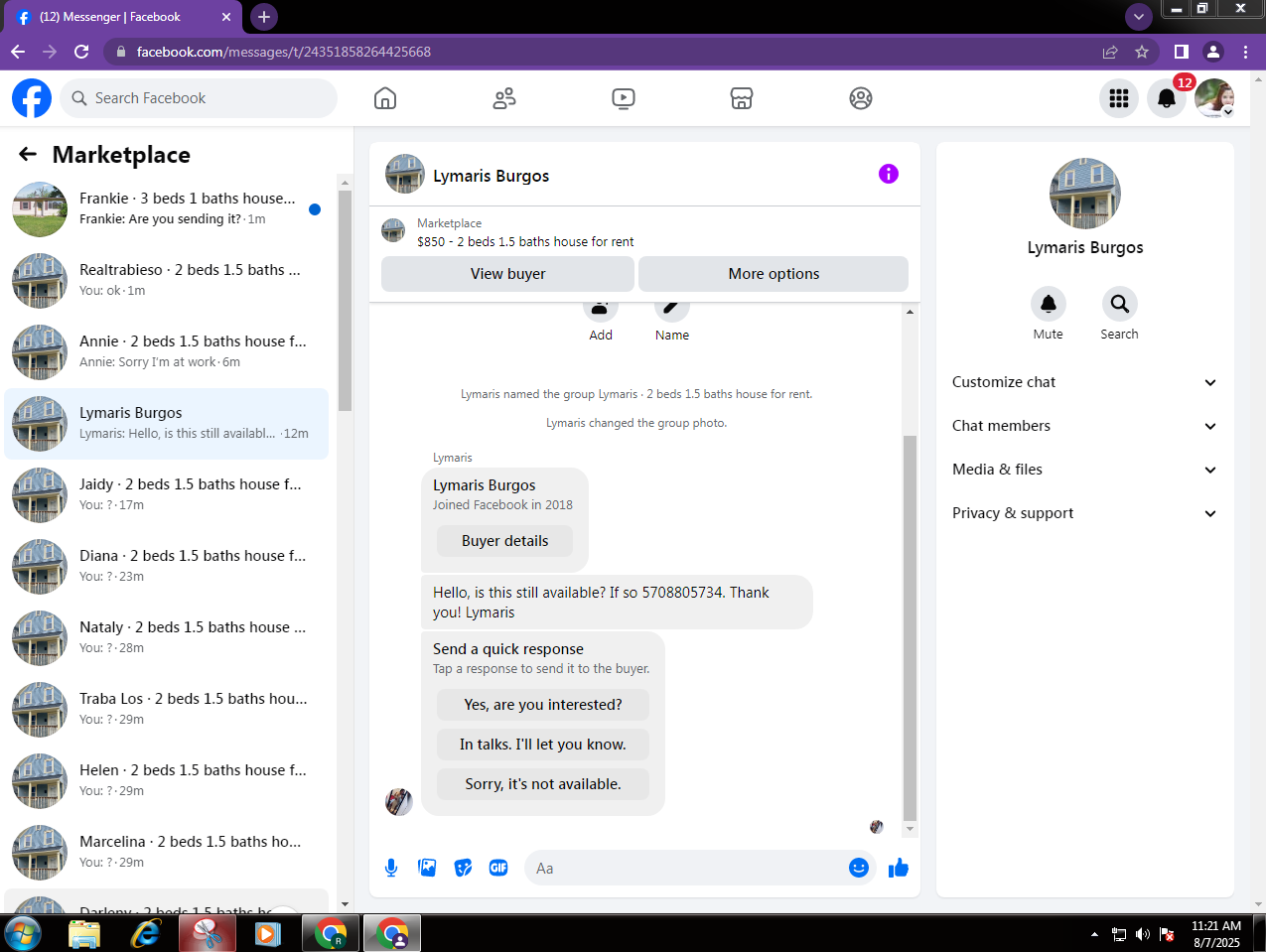Go back with Marketplace arrow
This screenshot has width=1266, height=952.
(x=28, y=154)
